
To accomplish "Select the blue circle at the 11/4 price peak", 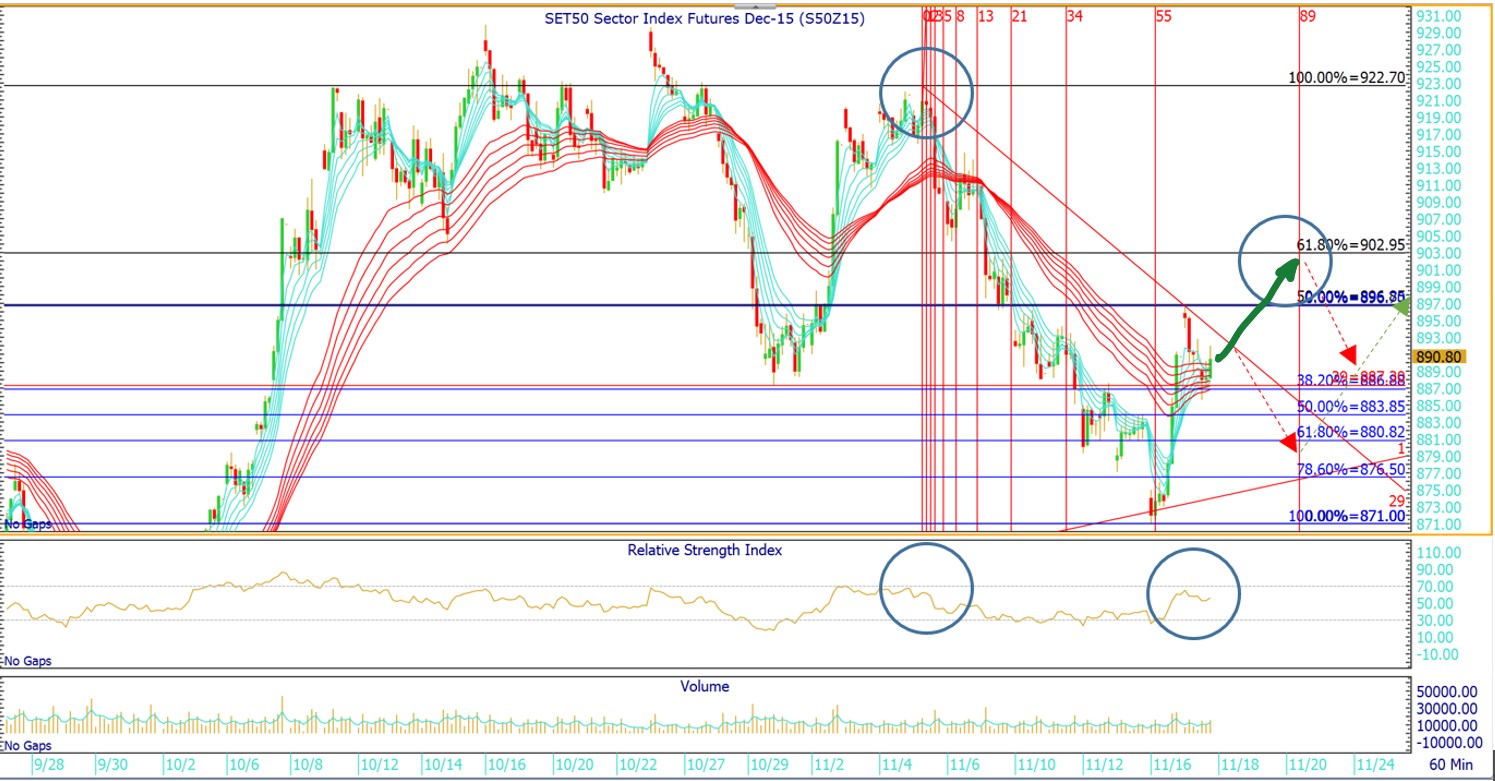I will pos(926,92).
